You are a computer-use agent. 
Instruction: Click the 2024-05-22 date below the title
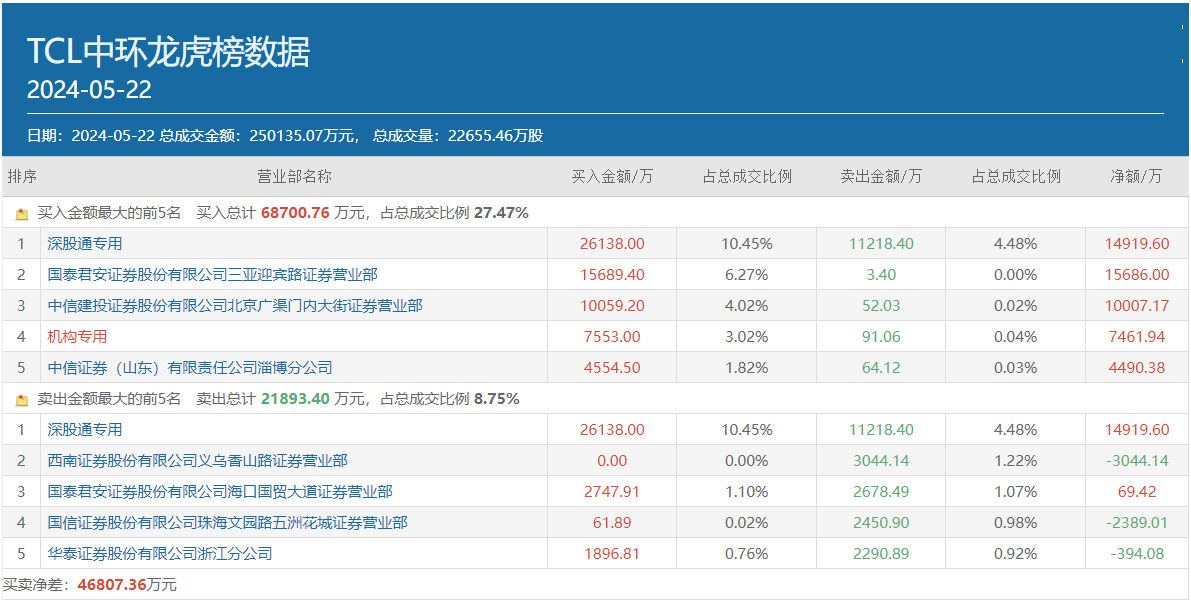point(89,90)
